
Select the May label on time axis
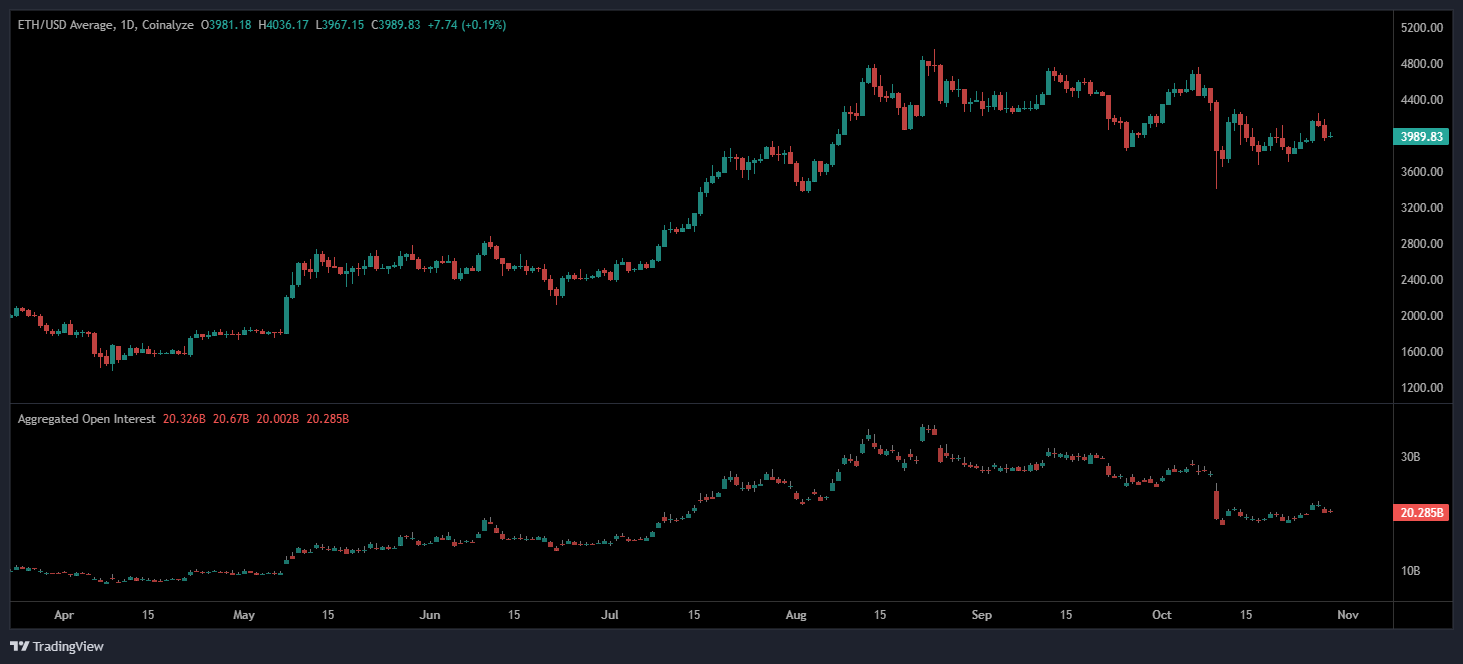pos(245,615)
